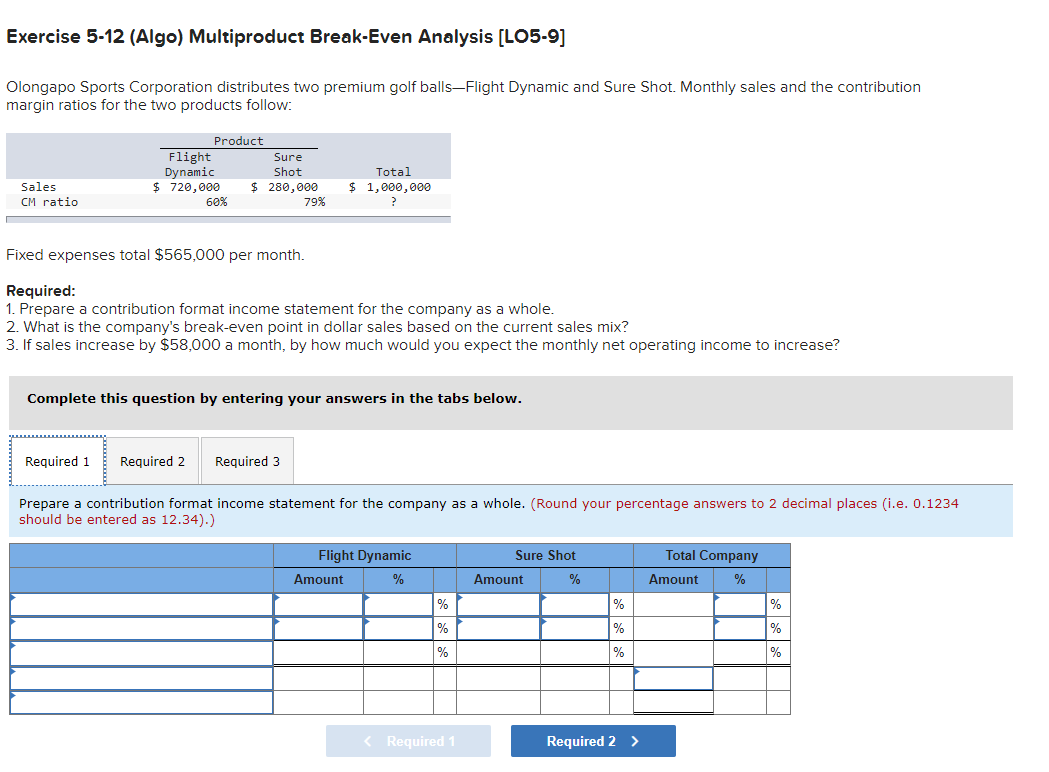
Task: Click the third row Sure Shot percentage cell
Action: pyautogui.click(x=576, y=652)
